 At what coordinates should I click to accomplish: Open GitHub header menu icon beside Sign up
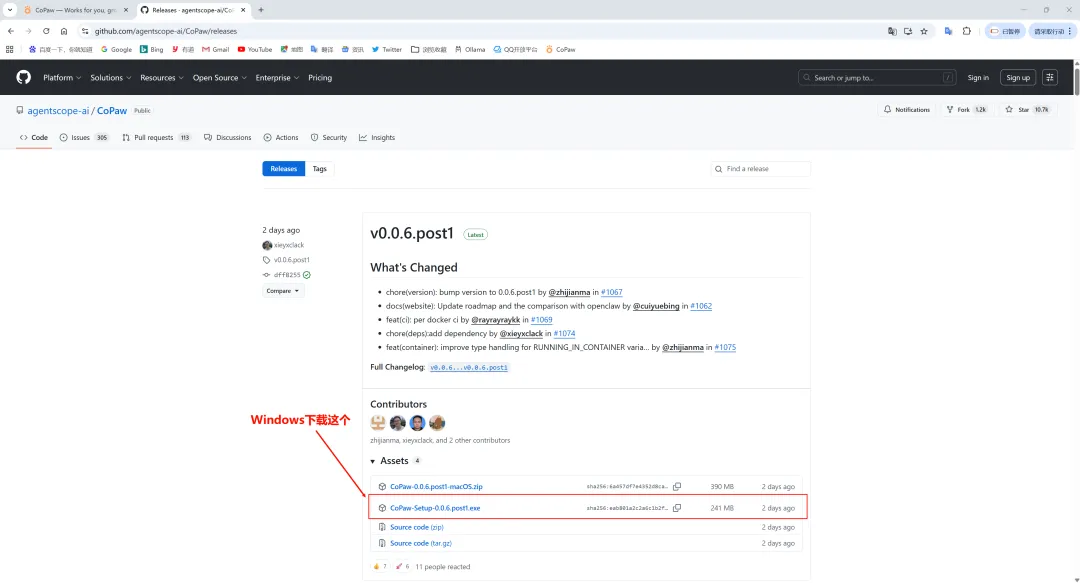click(x=1050, y=77)
